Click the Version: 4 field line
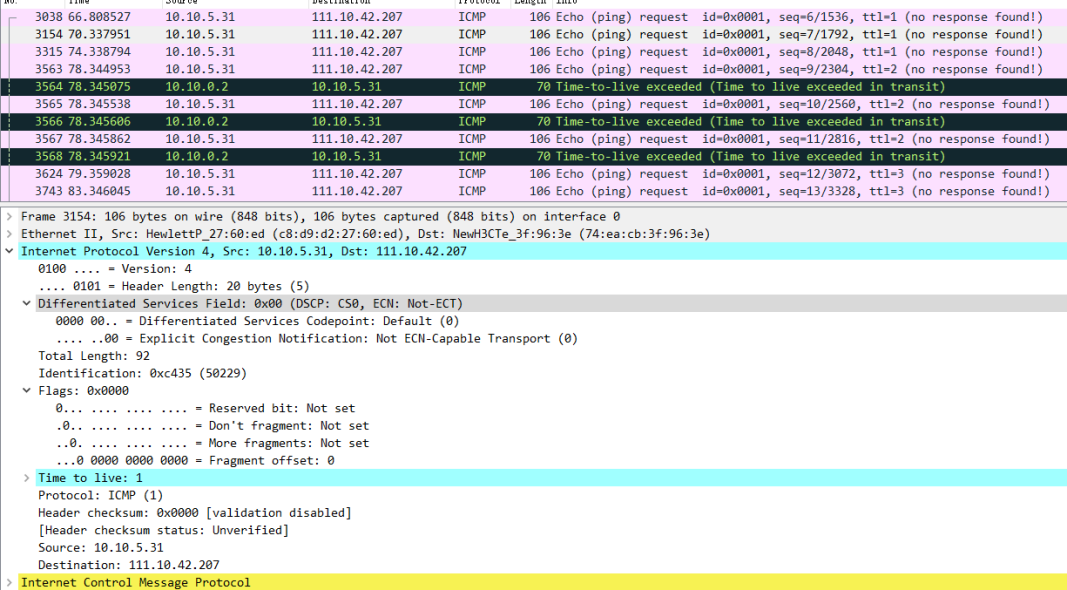 tap(114, 269)
